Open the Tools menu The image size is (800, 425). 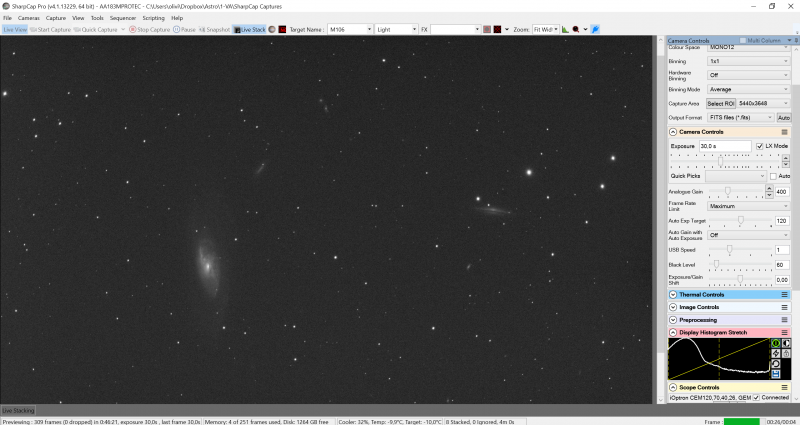click(97, 18)
